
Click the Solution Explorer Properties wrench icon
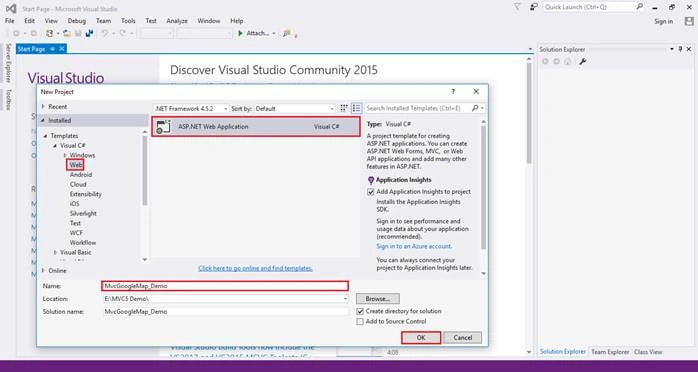click(x=582, y=62)
